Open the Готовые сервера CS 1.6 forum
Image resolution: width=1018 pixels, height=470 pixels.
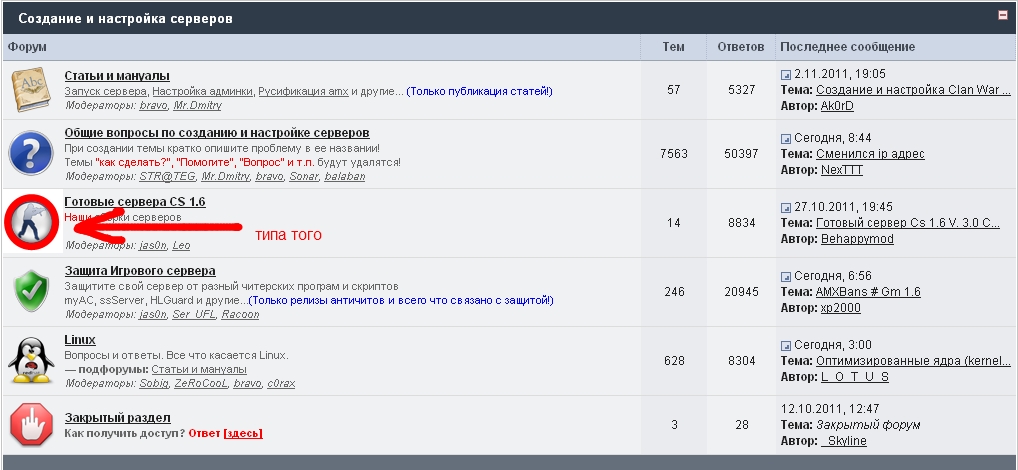(x=135, y=202)
